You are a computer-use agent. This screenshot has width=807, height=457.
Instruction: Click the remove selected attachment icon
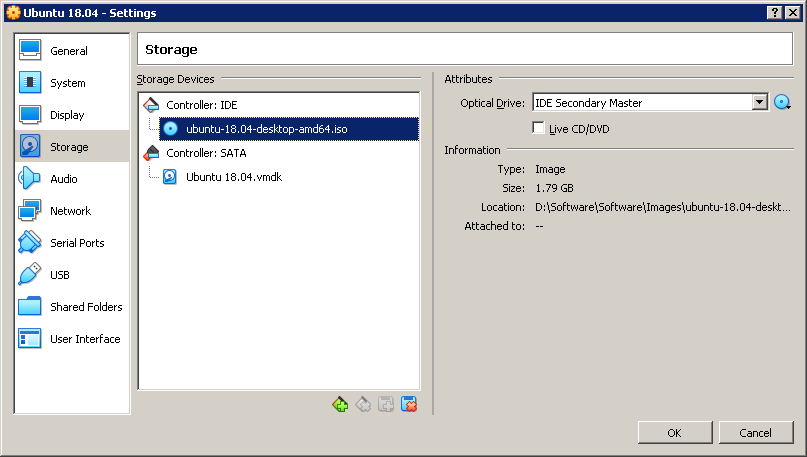[x=409, y=405]
